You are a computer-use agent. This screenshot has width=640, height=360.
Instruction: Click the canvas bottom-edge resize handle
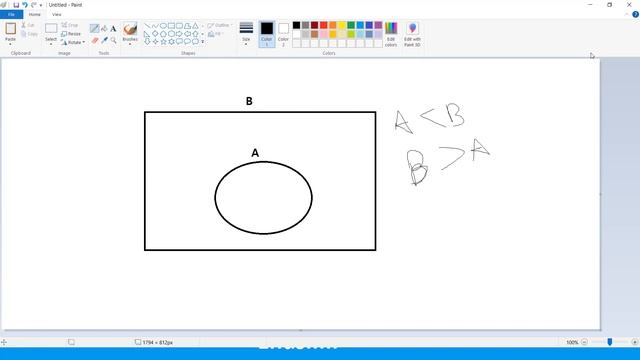point(300,330)
